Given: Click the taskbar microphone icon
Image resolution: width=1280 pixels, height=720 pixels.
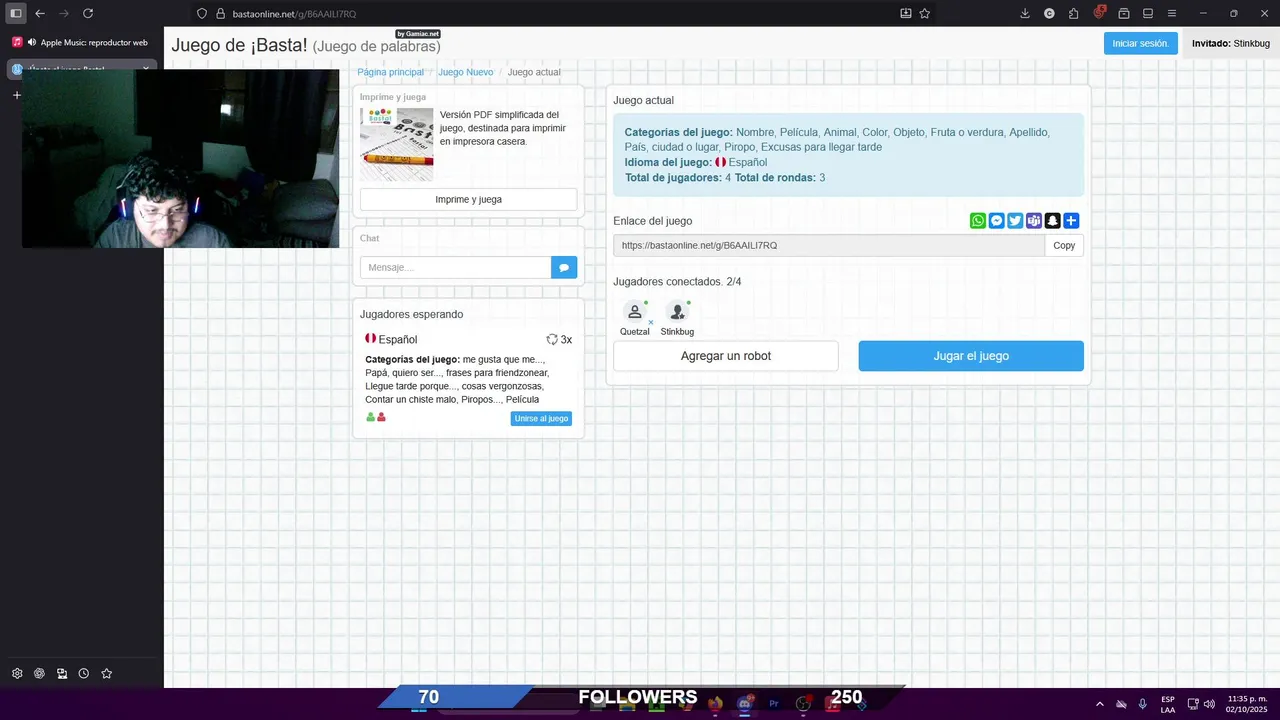Looking at the screenshot, I should (1142, 704).
